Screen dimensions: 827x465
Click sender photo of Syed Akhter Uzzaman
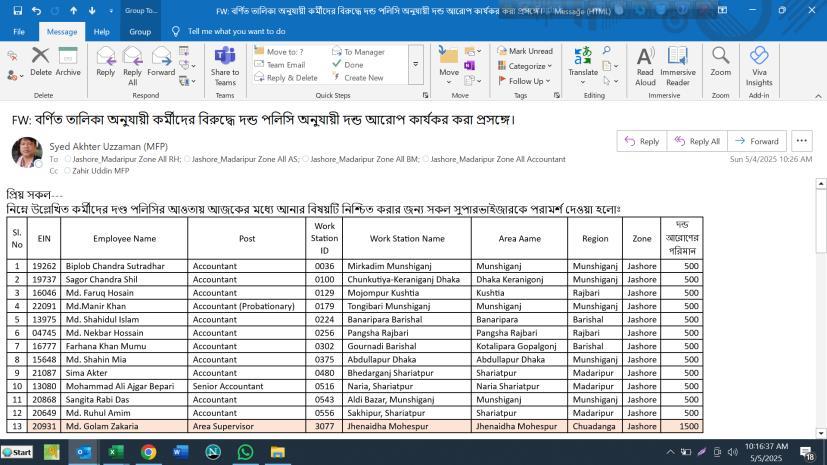27,152
